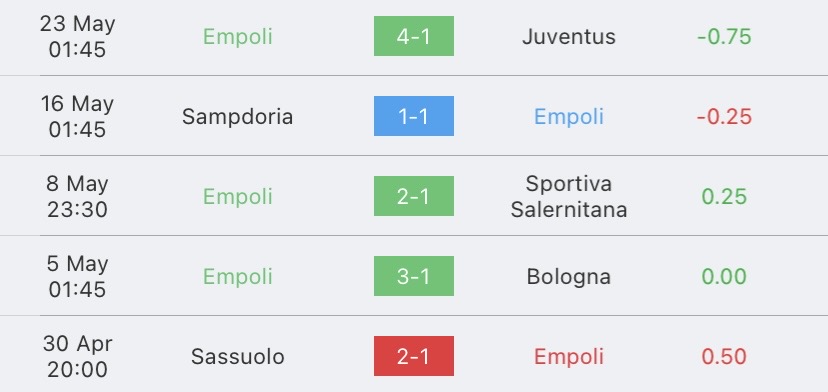Click Sportiva Salernitana team name
This screenshot has height=392, width=828.
569,197
